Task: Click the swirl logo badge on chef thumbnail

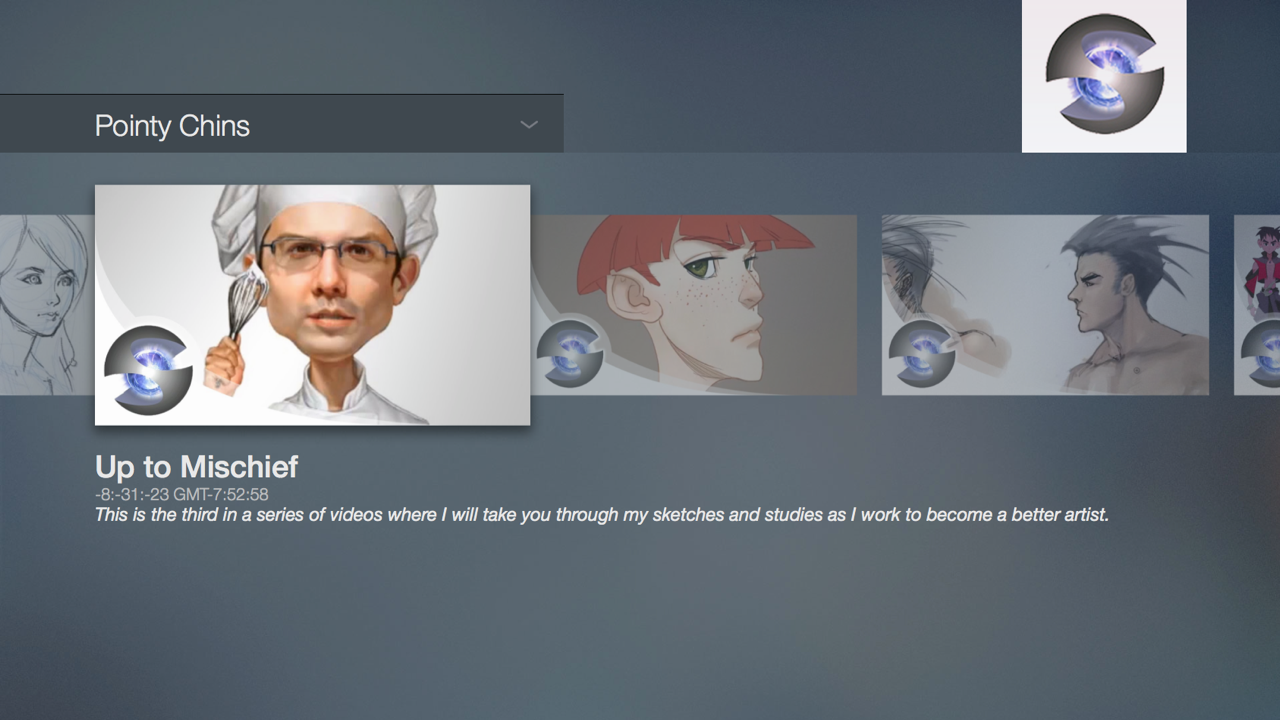Action: [148, 369]
